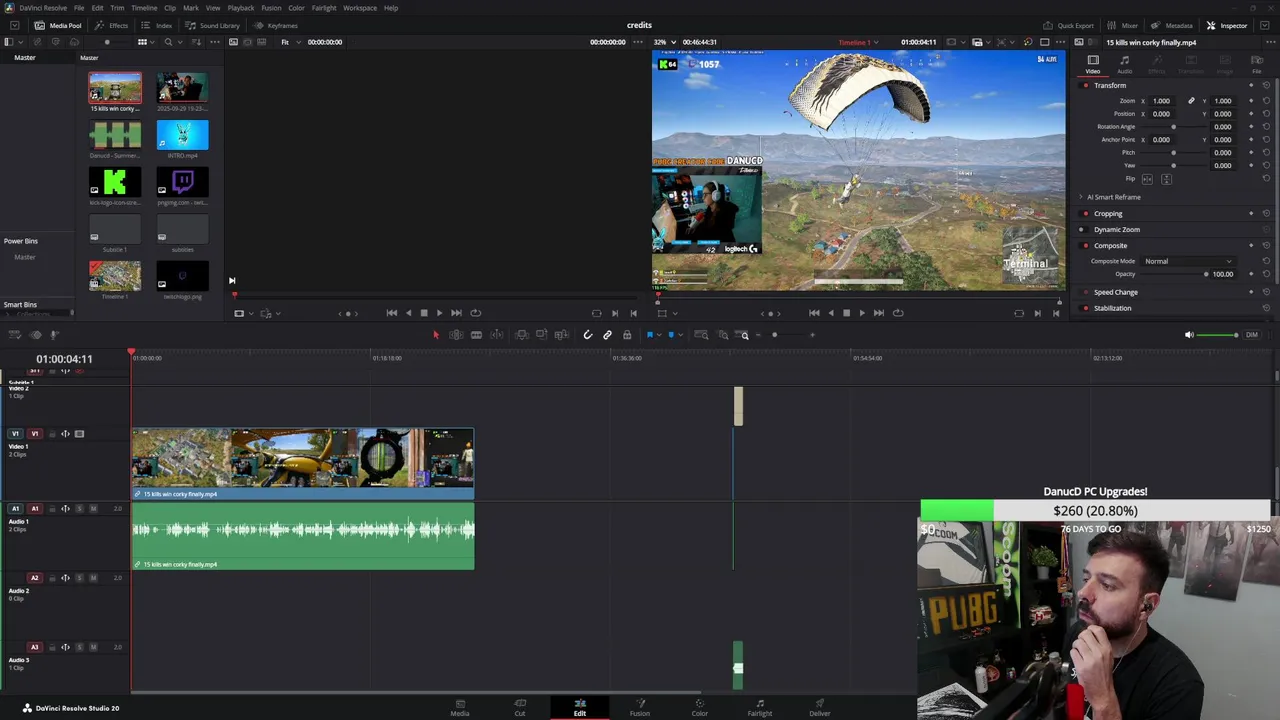Toggle the Composite section enable switch
Viewport: 1280px width, 720px height.
pos(1086,245)
